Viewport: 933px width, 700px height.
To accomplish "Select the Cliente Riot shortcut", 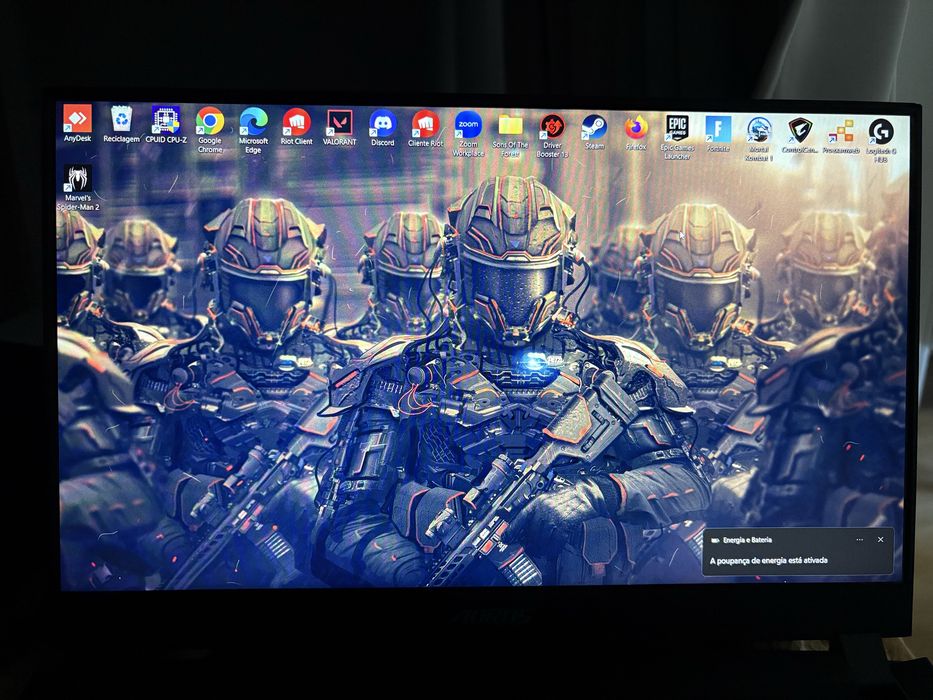I will pos(425,128).
